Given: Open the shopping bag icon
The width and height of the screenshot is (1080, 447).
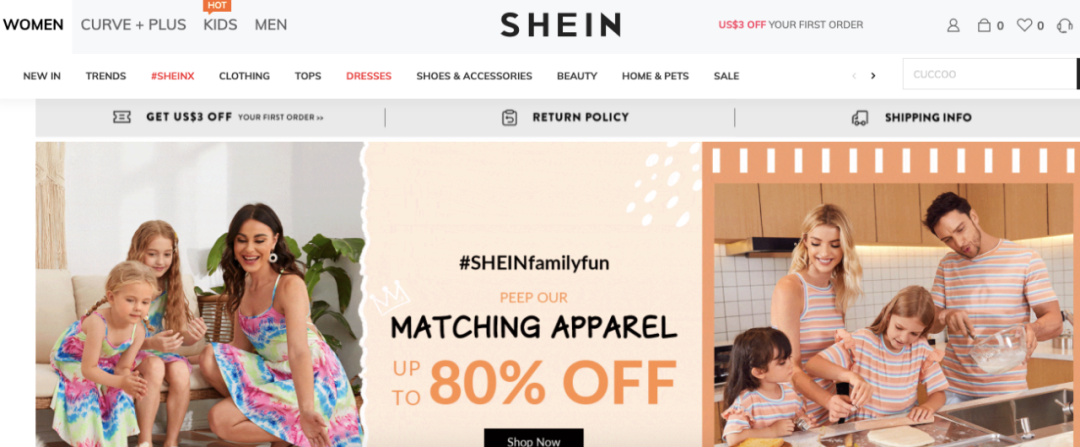Looking at the screenshot, I should [984, 25].
